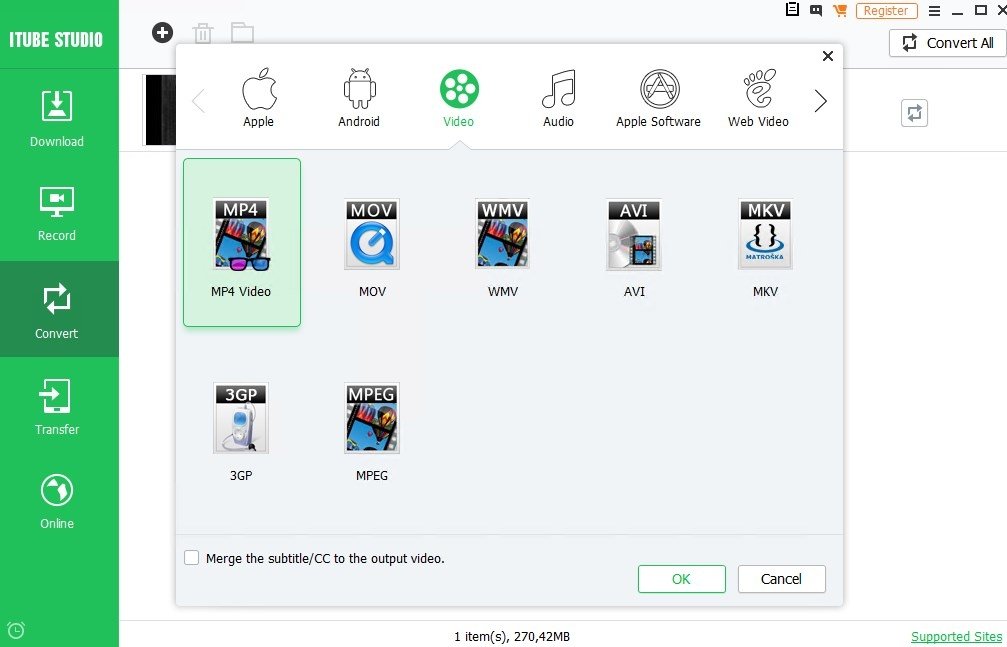This screenshot has width=1007, height=647.
Task: Click the trash delete icon
Action: pos(203,33)
